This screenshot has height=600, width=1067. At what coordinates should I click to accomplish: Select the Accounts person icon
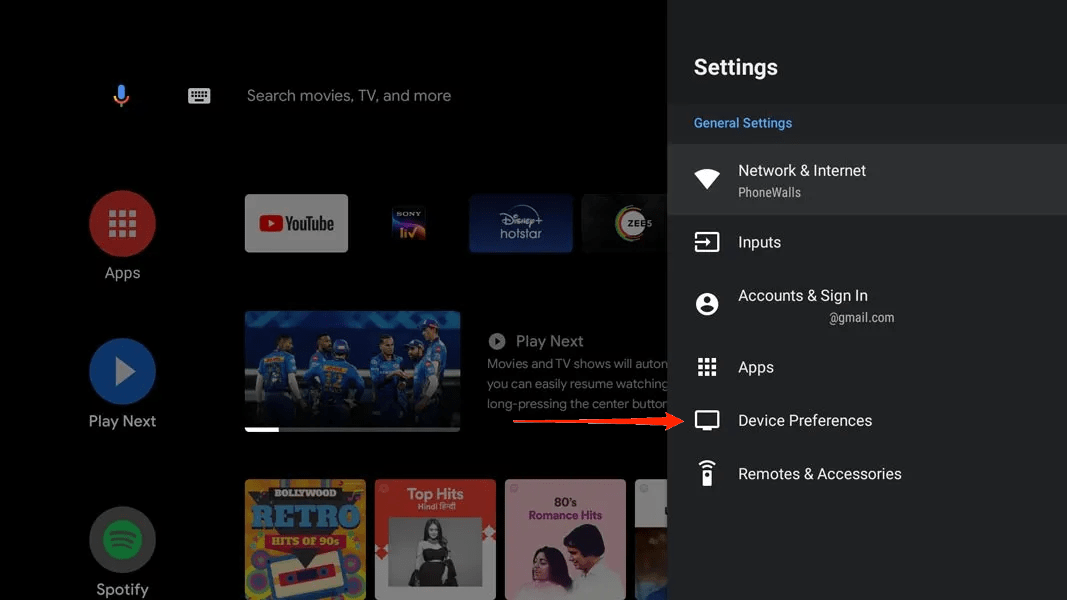tap(707, 304)
